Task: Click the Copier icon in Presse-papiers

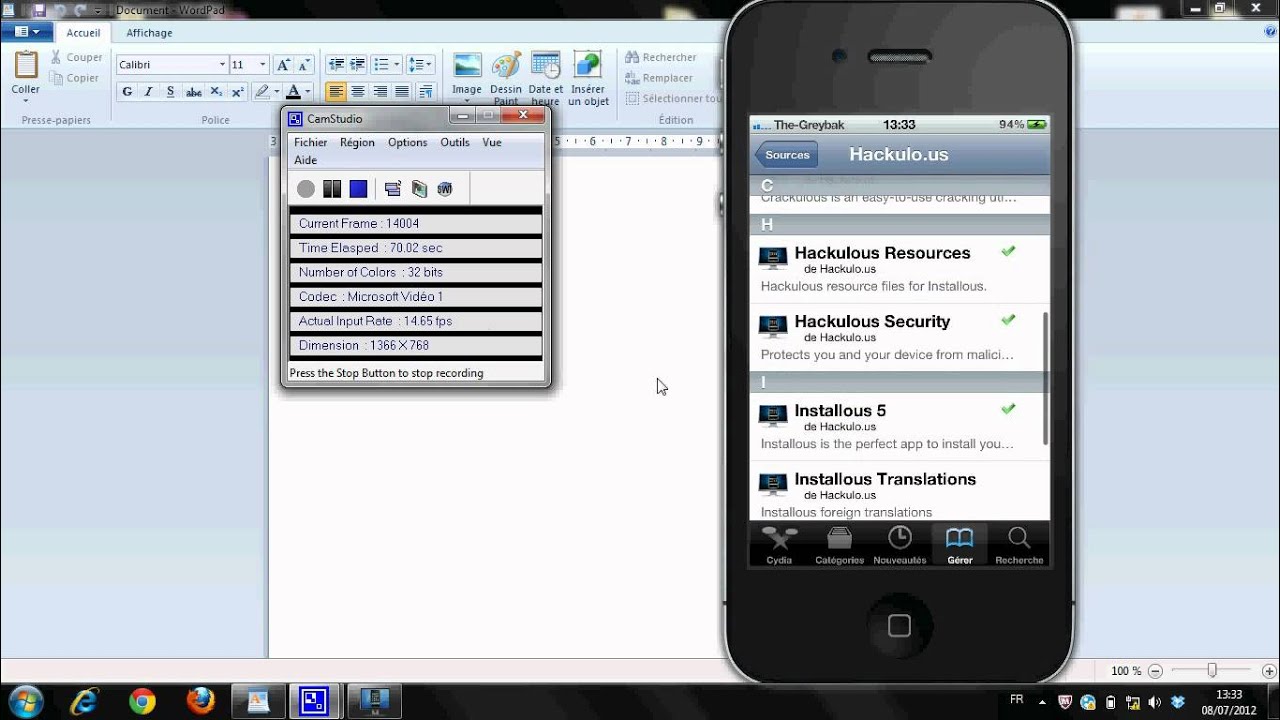Action: pyautogui.click(x=56, y=78)
